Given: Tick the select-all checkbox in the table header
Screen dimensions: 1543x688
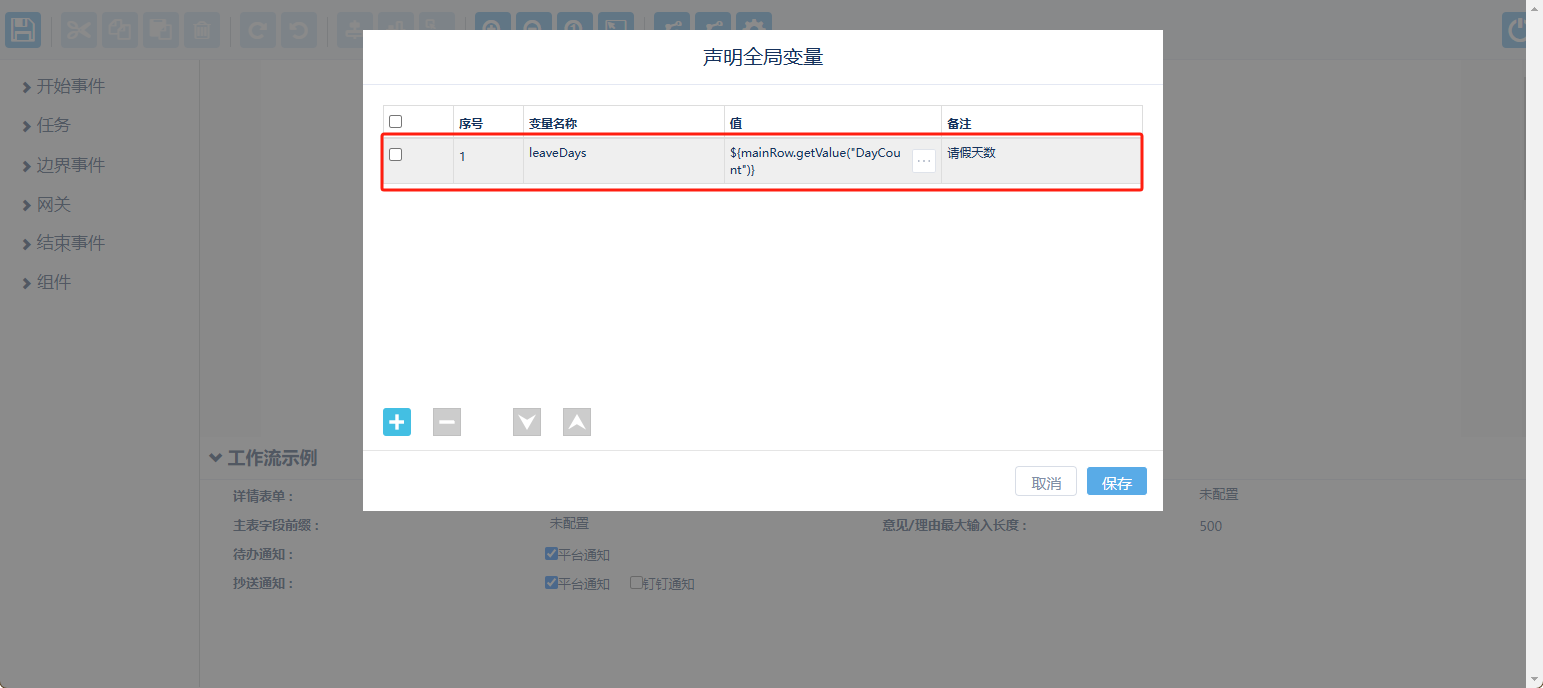Looking at the screenshot, I should coord(396,121).
